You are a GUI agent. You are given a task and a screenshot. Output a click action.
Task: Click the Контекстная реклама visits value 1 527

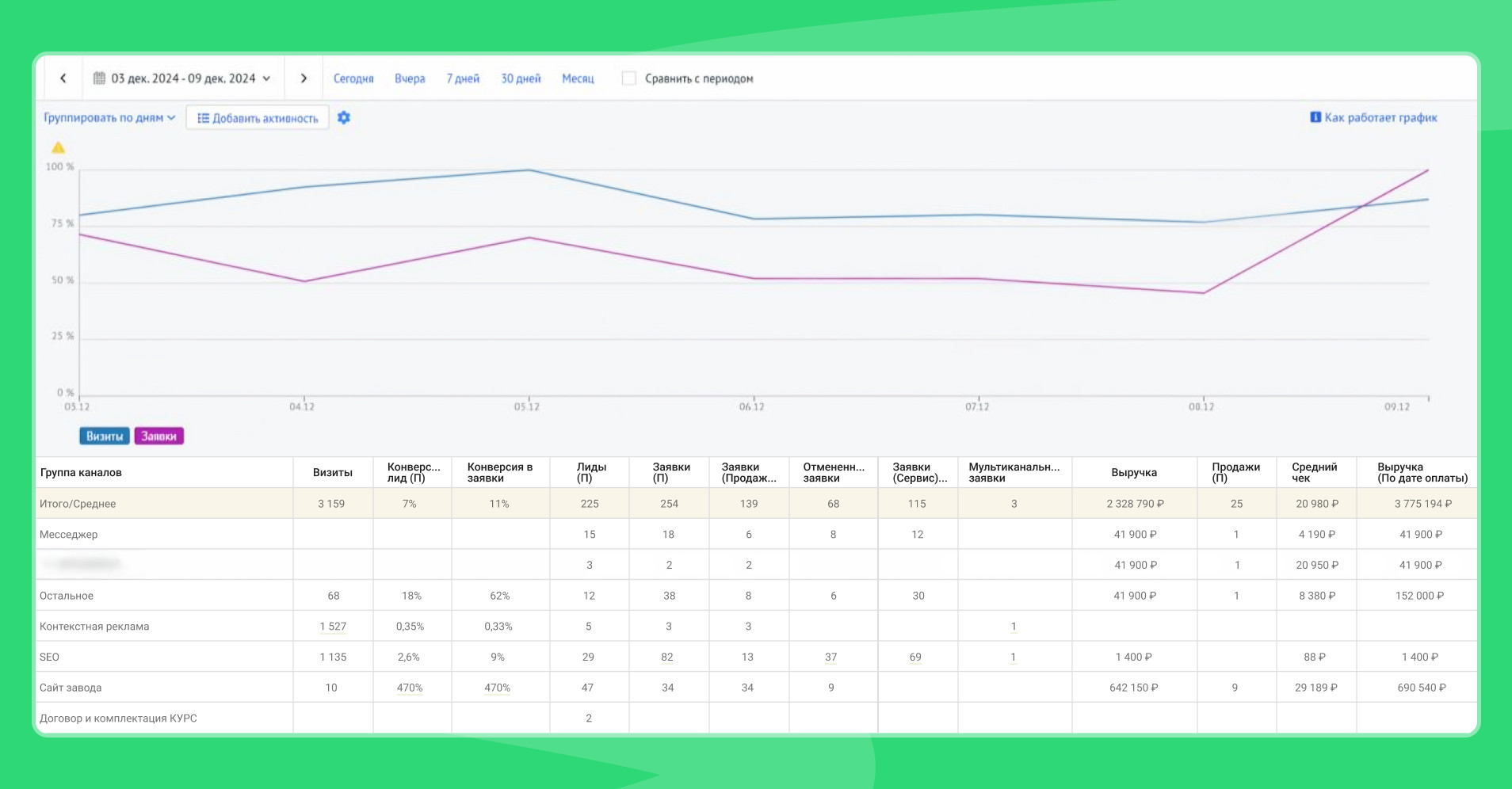pyautogui.click(x=333, y=627)
